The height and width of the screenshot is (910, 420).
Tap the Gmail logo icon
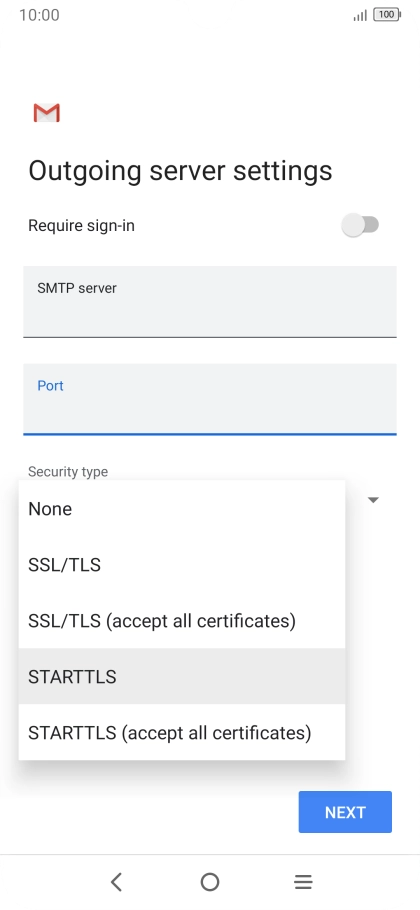tap(46, 113)
